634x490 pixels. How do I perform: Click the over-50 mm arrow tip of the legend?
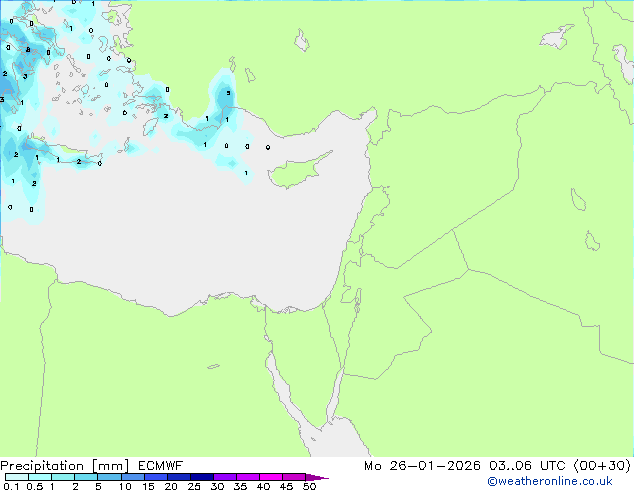(x=317, y=478)
